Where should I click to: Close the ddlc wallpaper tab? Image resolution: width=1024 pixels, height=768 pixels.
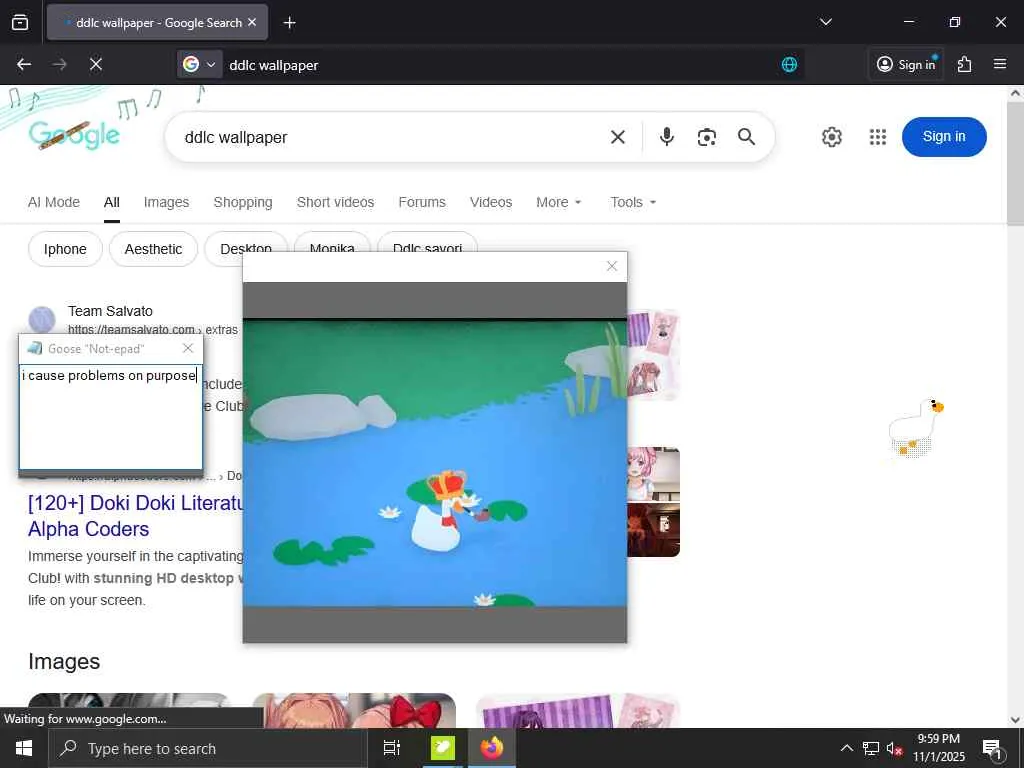(252, 22)
